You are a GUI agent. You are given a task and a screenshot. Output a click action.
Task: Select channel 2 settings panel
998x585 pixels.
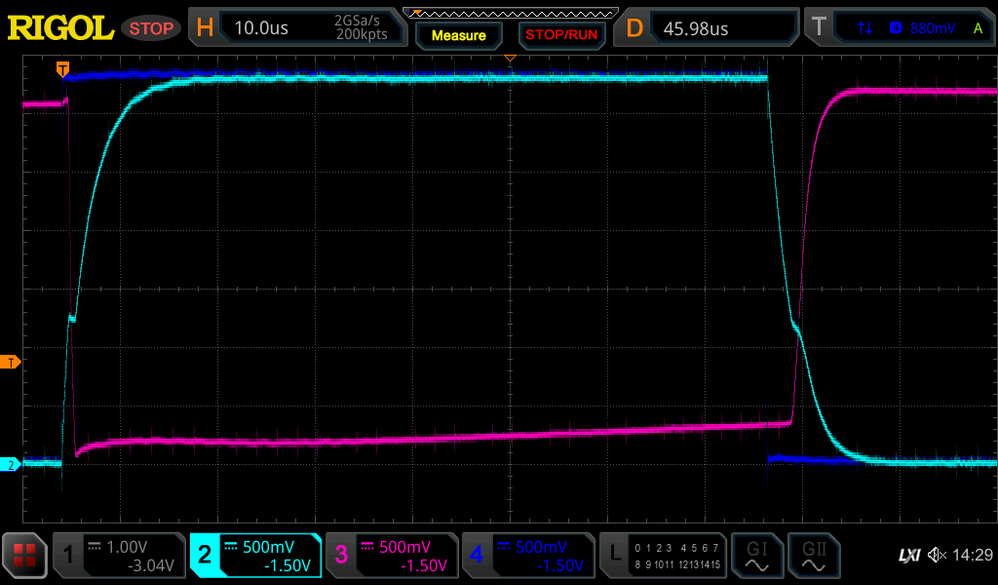255,555
